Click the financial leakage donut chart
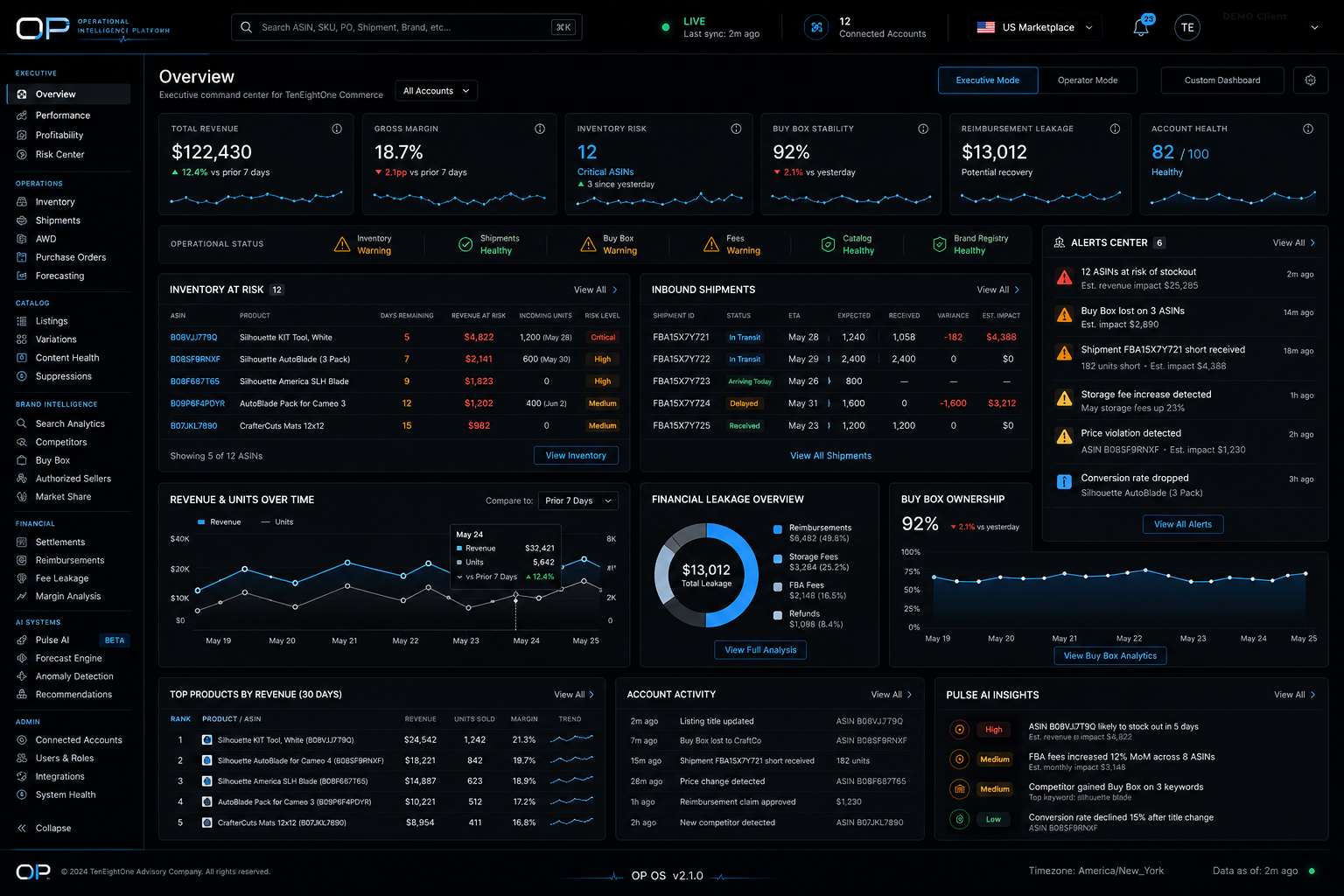Image resolution: width=1344 pixels, height=896 pixels. (706, 575)
